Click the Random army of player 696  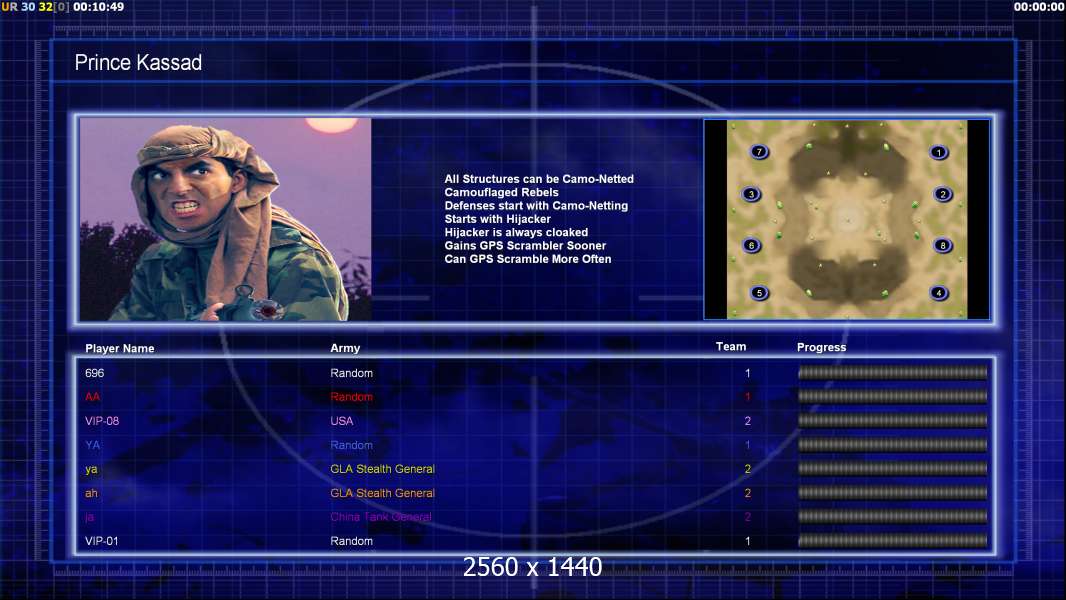click(x=351, y=373)
